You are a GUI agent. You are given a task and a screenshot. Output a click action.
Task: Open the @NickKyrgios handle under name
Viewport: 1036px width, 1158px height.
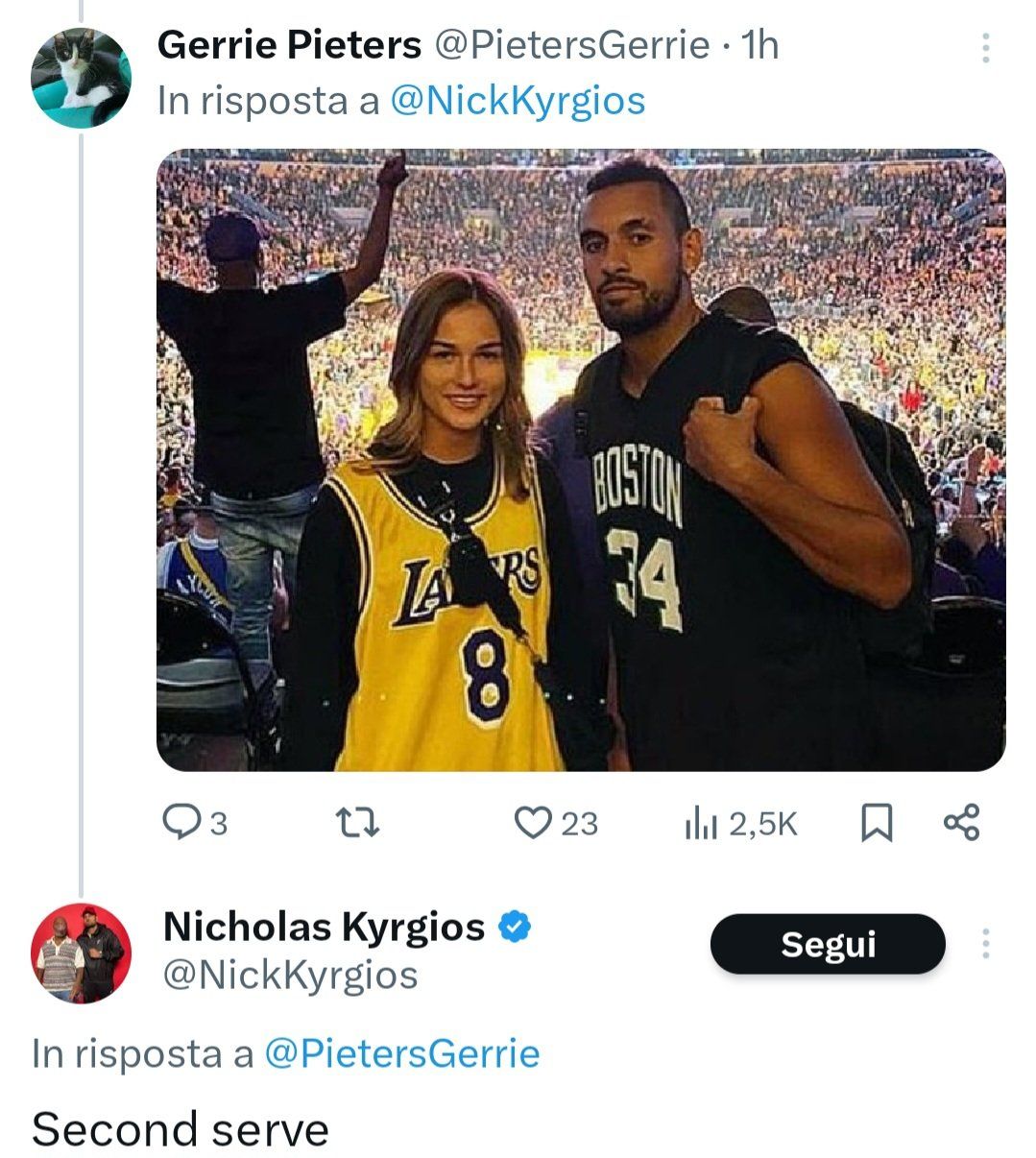pos(291,975)
